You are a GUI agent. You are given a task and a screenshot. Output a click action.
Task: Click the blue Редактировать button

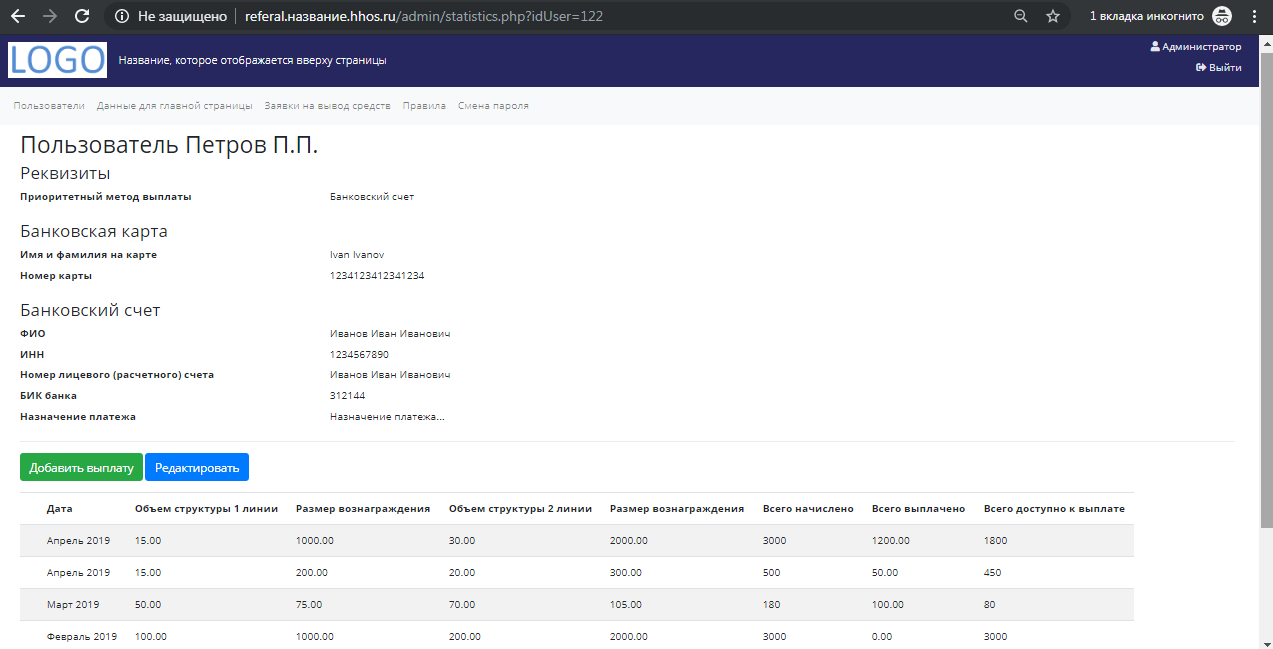click(197, 468)
